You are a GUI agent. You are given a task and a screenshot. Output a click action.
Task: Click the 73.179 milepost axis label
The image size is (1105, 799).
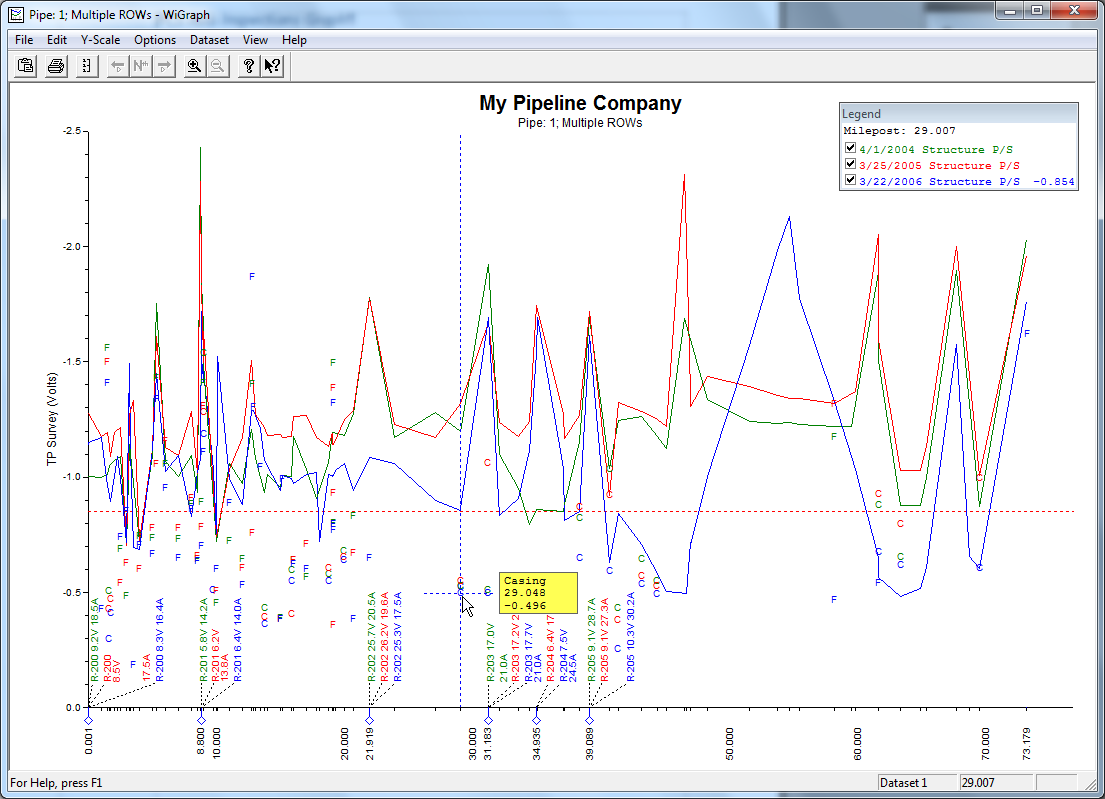[1026, 743]
